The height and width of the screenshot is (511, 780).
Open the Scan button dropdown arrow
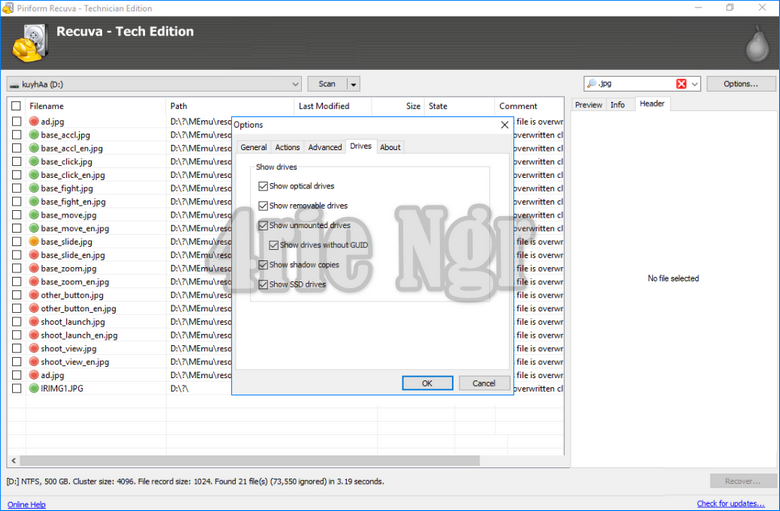(353, 84)
